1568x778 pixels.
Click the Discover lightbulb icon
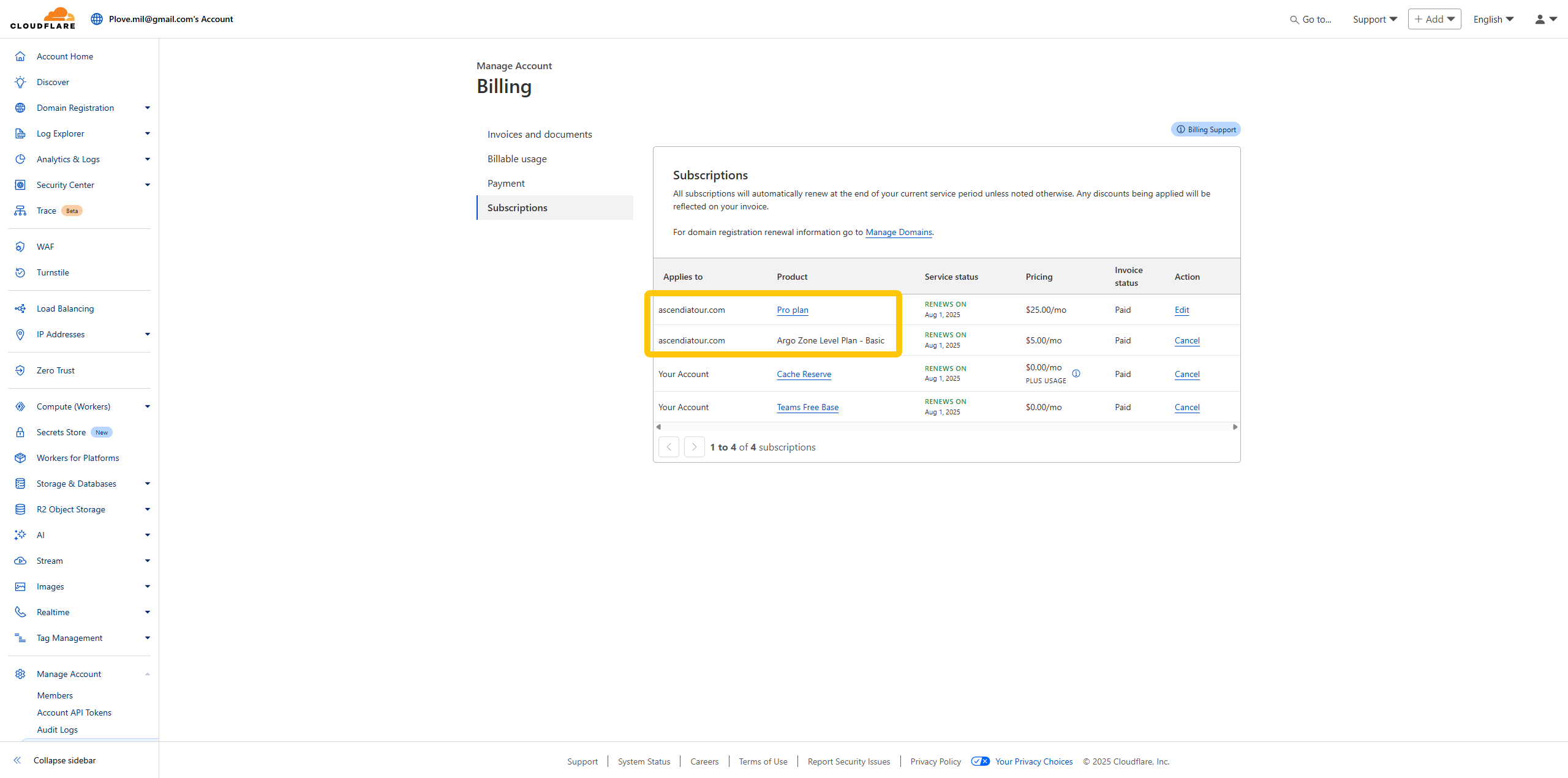coord(20,82)
